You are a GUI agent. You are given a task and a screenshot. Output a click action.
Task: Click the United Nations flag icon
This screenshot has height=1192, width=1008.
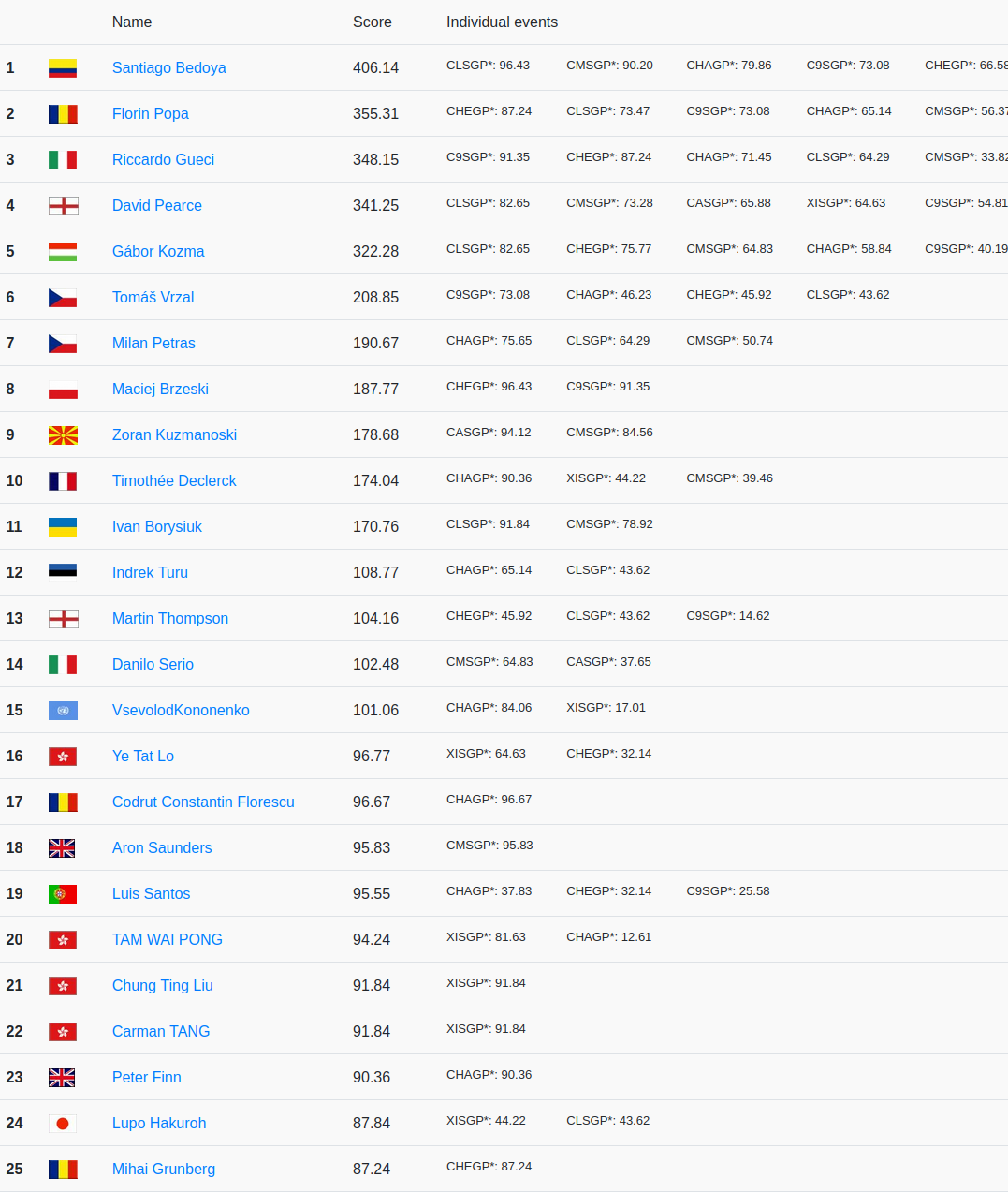(63, 711)
